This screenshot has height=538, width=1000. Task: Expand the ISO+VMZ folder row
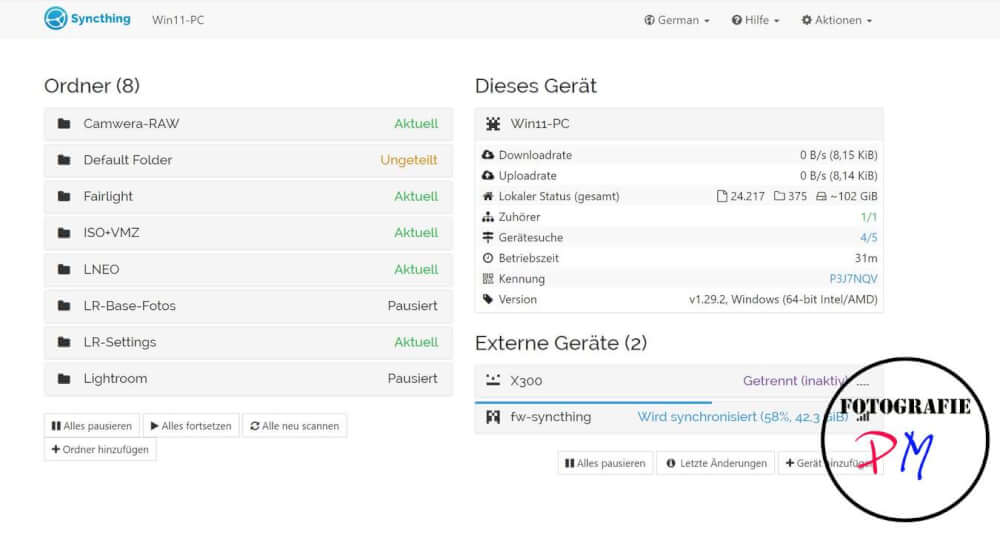[249, 233]
